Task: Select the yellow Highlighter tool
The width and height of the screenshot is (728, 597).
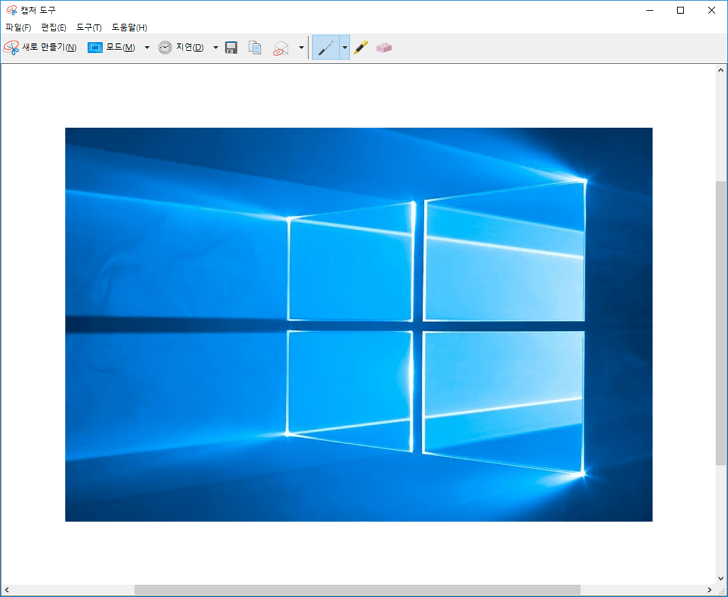Action: coord(361,47)
